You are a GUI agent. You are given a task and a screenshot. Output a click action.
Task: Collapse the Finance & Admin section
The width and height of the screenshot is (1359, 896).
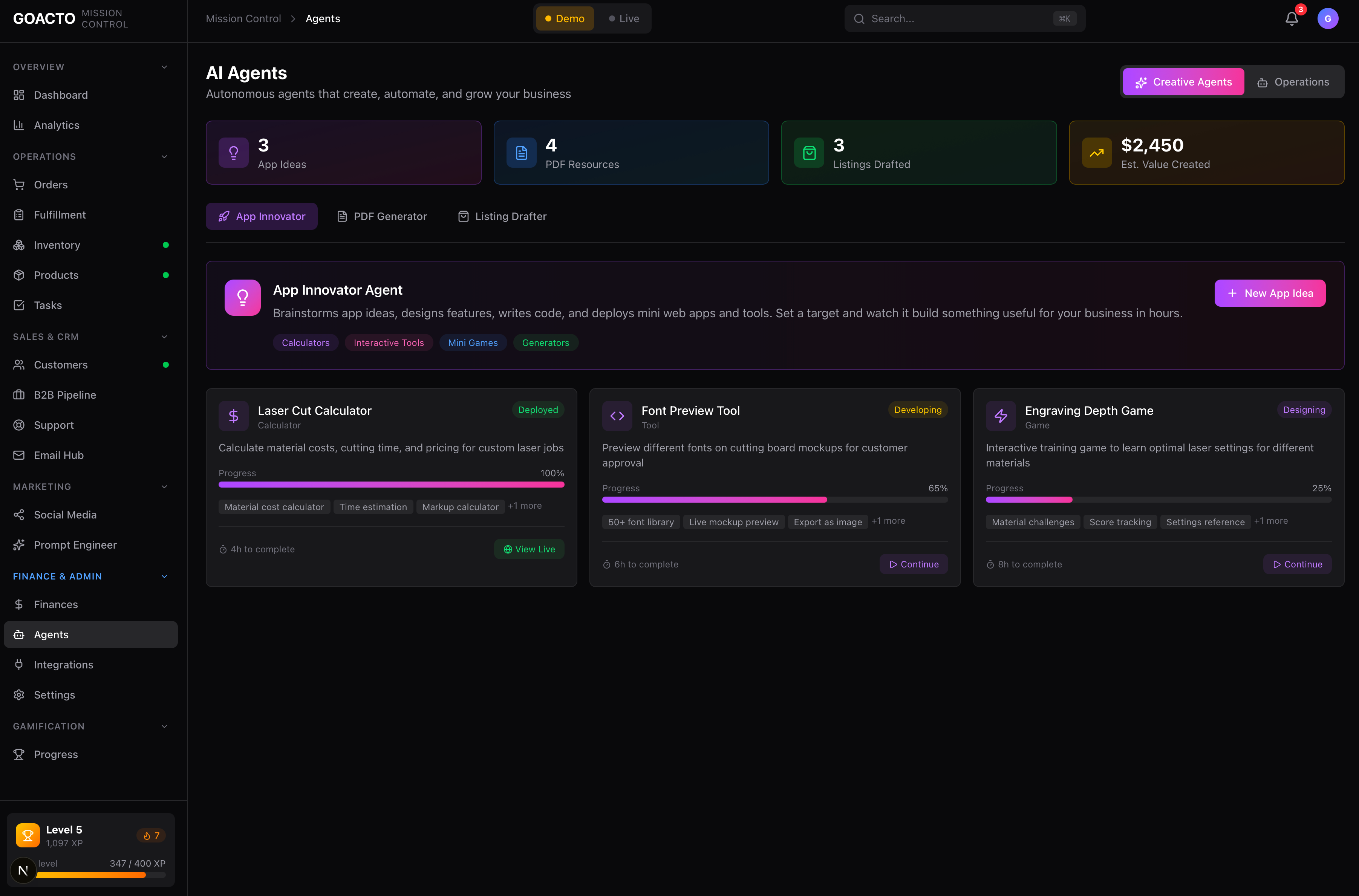click(x=164, y=576)
